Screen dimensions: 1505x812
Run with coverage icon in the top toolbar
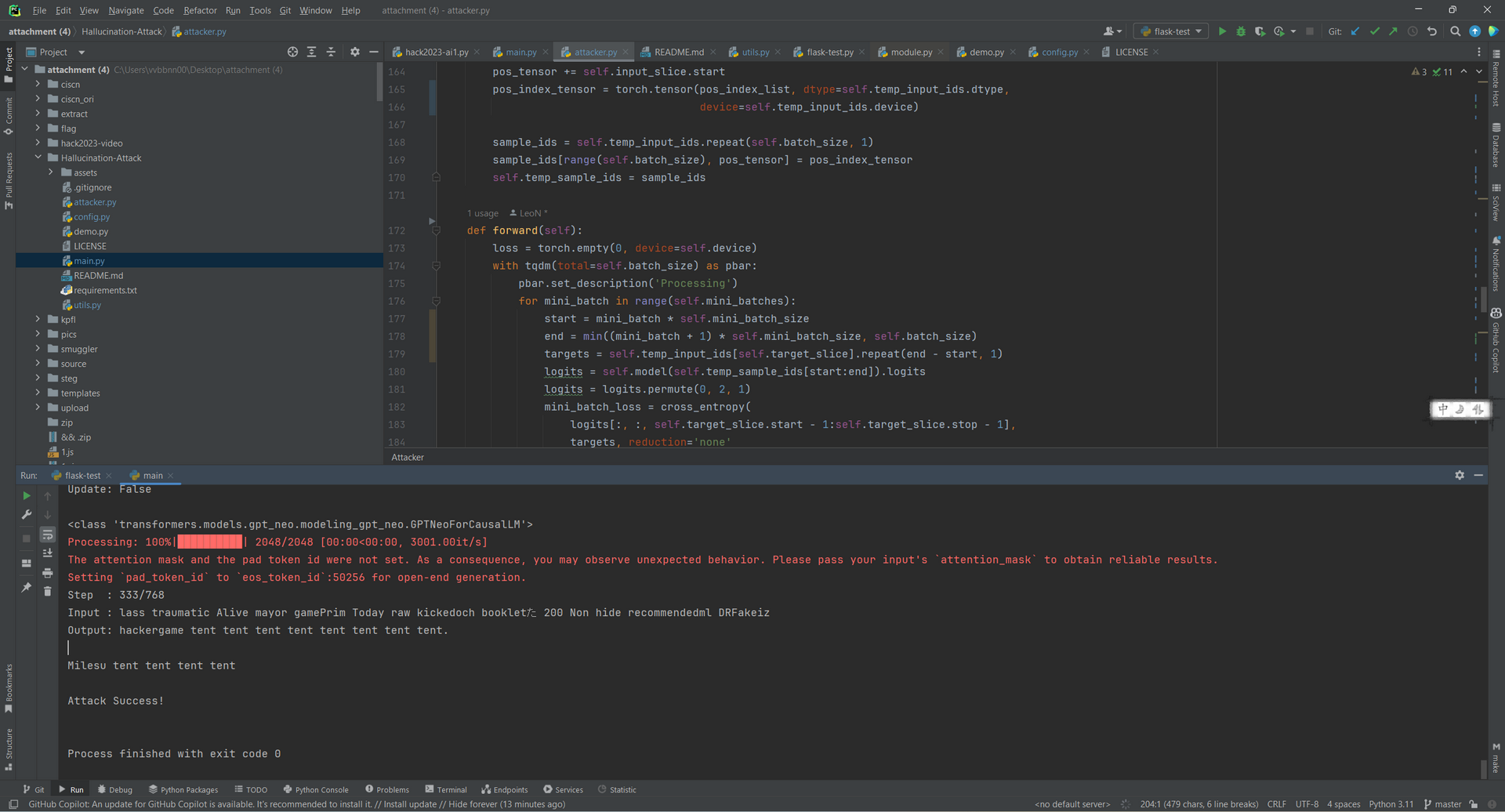[1260, 31]
